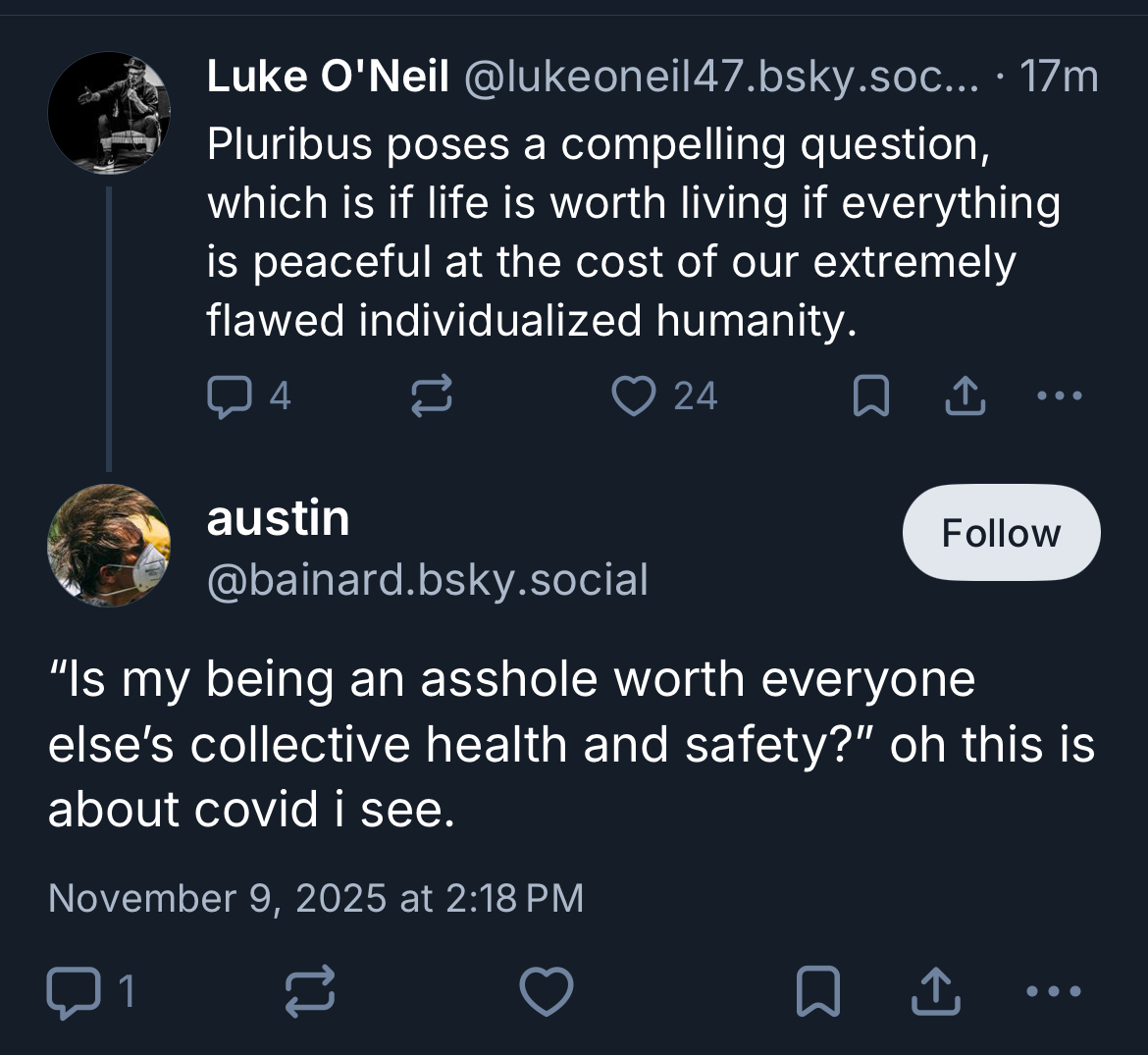1148x1055 pixels.
Task: Click the 17m timestamp on Luke's post
Action: point(1059,77)
